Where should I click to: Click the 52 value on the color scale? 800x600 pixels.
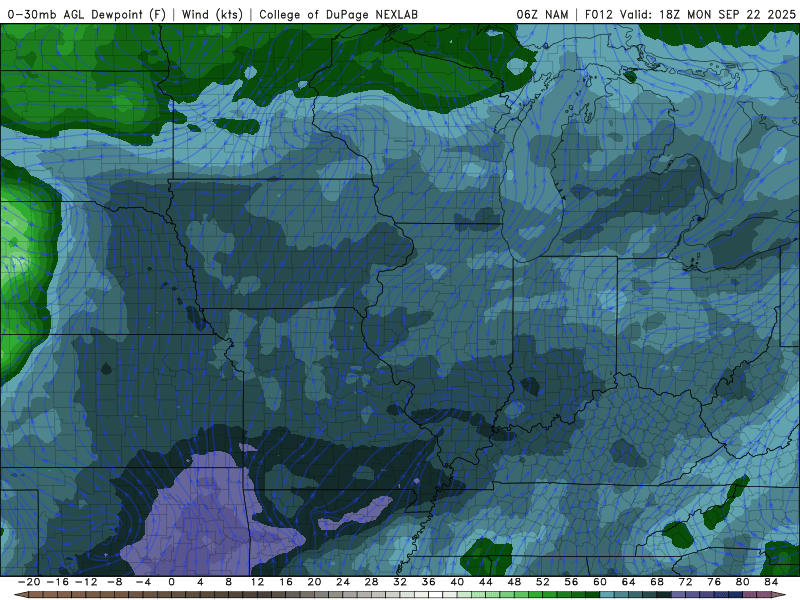[x=543, y=582]
